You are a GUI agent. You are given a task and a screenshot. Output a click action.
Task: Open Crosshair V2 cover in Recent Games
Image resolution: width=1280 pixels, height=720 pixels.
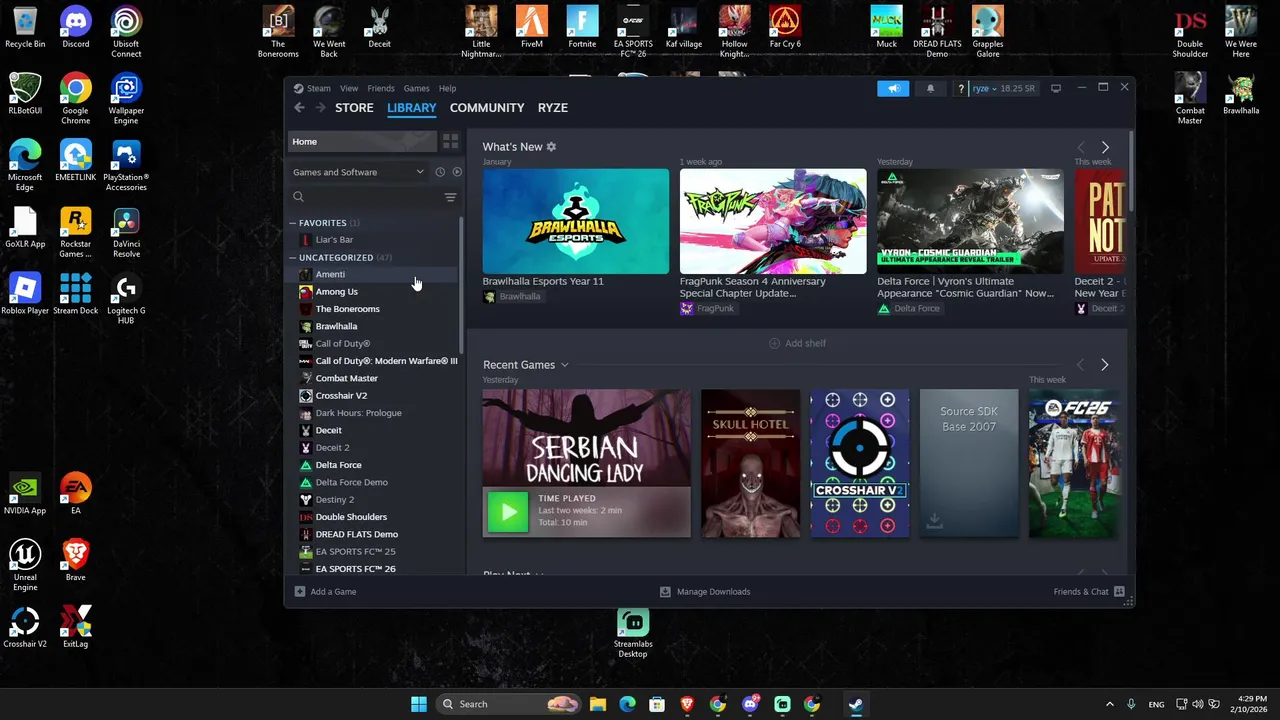click(x=860, y=463)
